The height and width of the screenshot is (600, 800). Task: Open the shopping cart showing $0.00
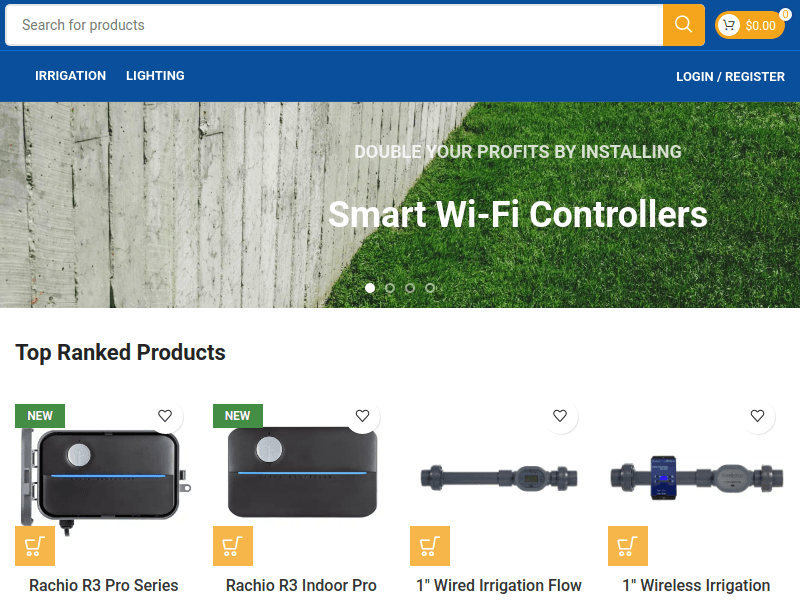click(x=749, y=25)
